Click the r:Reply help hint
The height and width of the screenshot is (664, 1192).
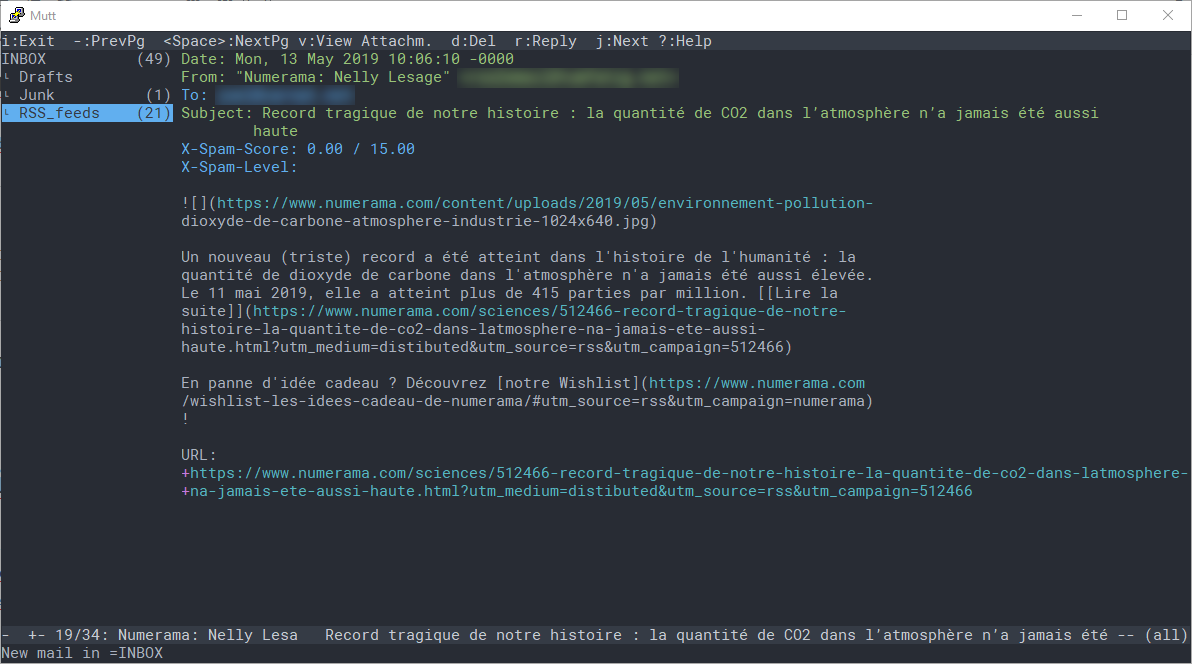[x=545, y=41]
